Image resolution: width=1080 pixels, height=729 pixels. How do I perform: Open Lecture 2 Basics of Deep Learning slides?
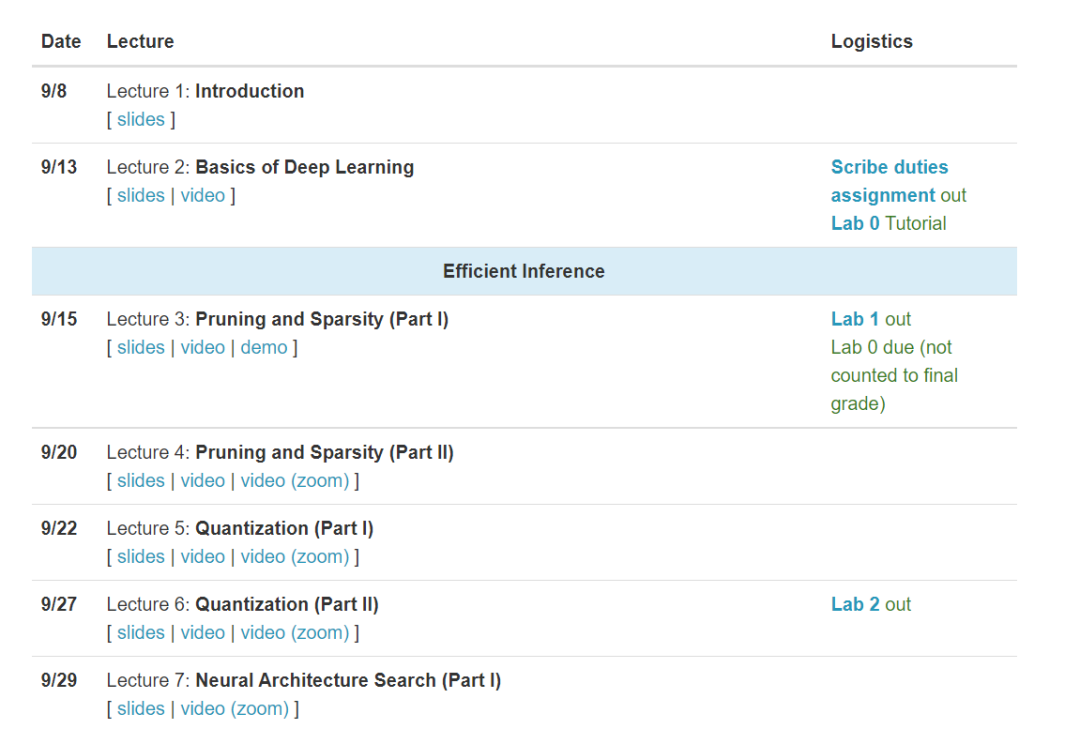(x=140, y=195)
